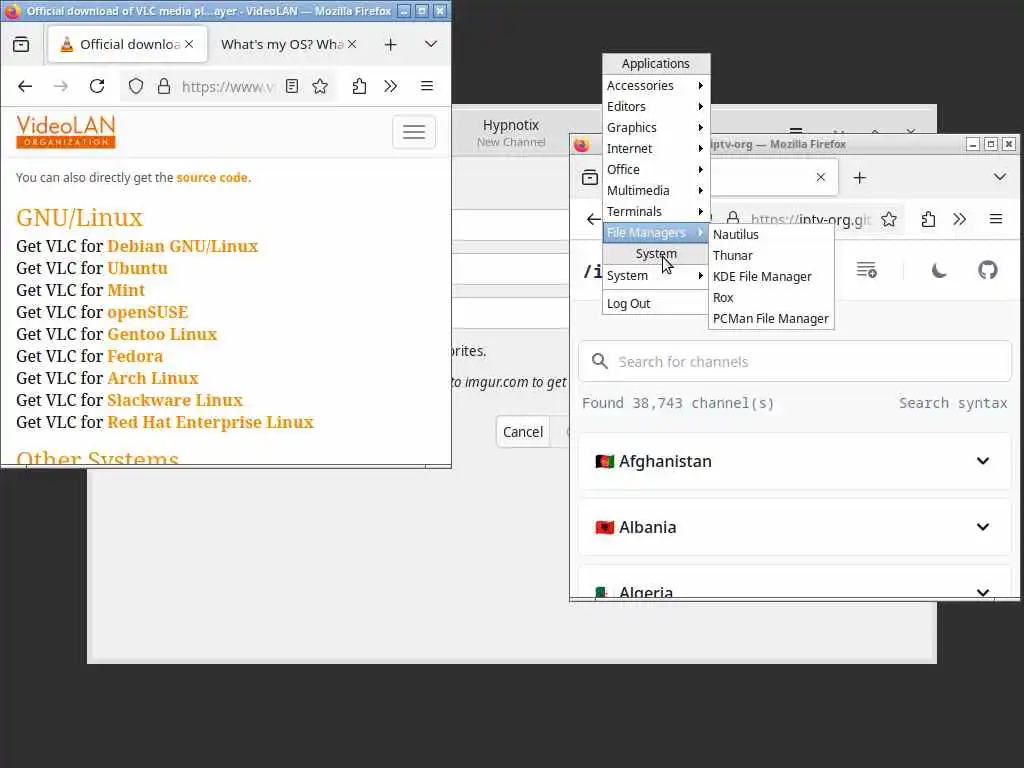Viewport: 1024px width, 768px height.
Task: Open the Graphics submenu
Action: [656, 127]
